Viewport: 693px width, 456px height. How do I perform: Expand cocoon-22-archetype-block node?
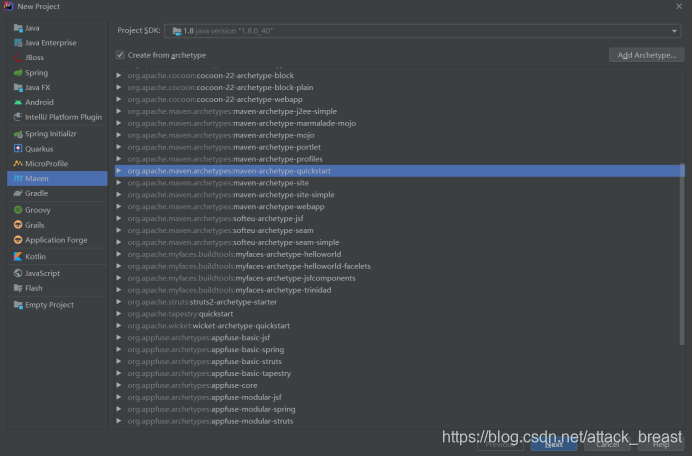pyautogui.click(x=119, y=75)
